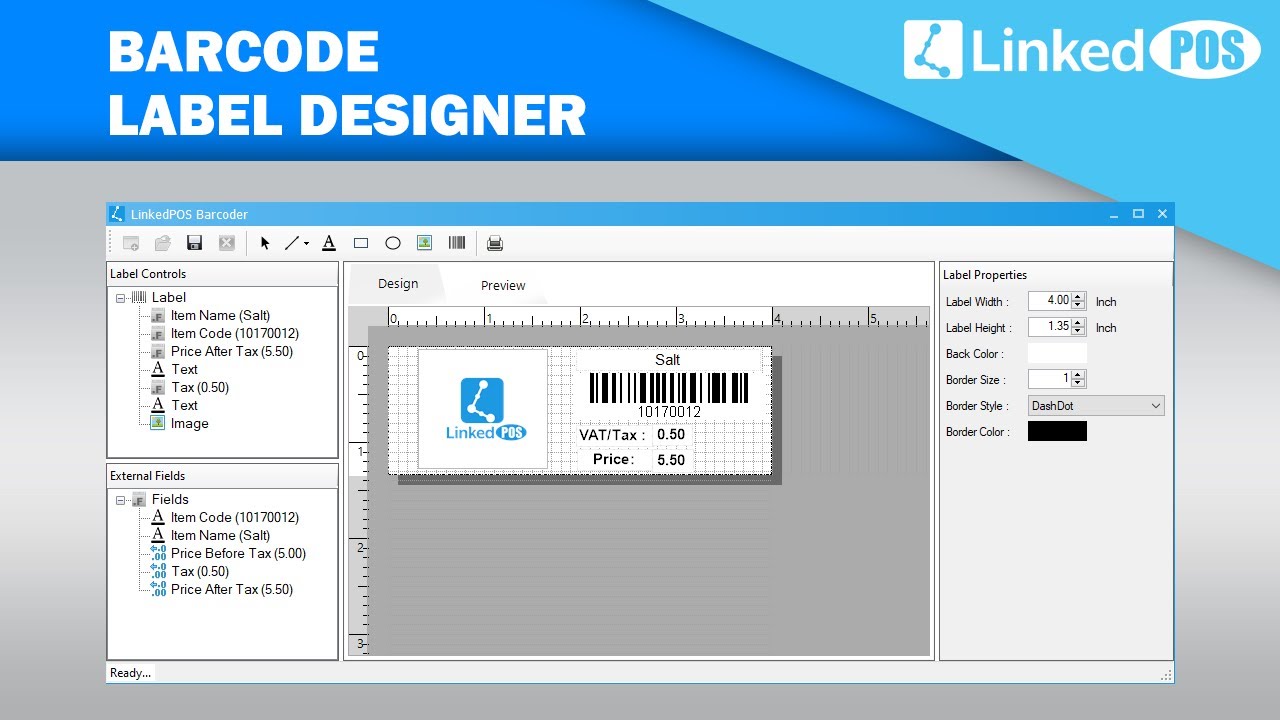Increase Label Width with up arrow

tap(1078, 297)
